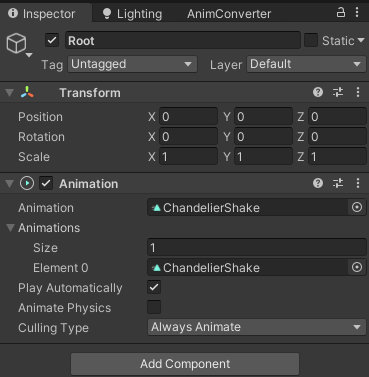Click the Culling Type label

click(x=53, y=328)
